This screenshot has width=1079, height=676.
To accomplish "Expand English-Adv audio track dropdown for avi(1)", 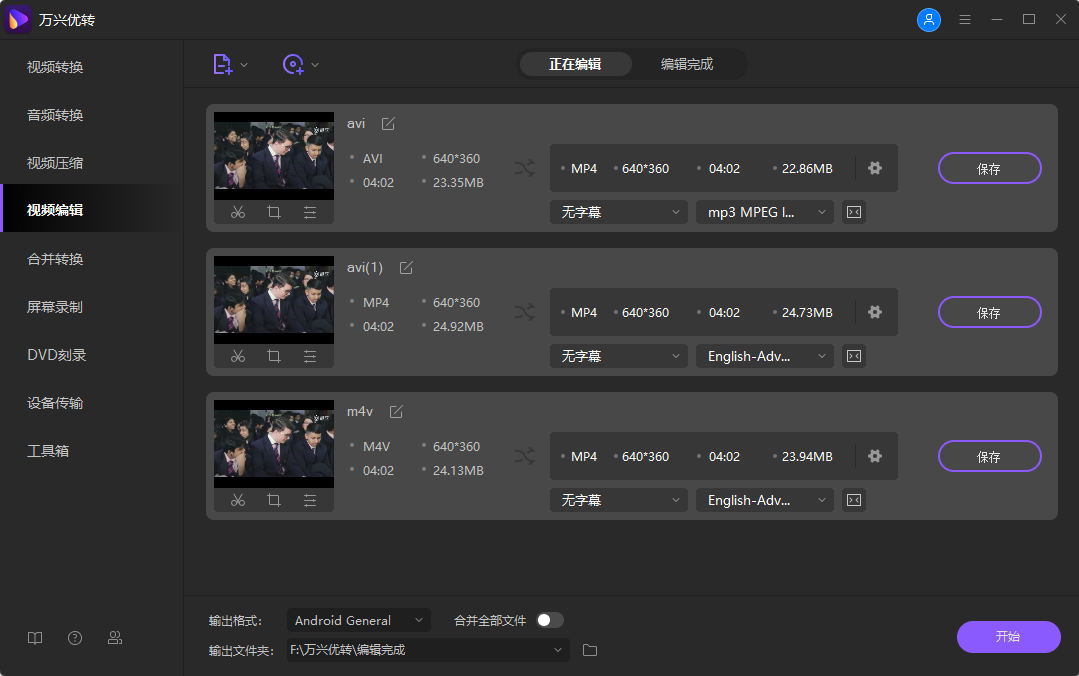I will pos(764,356).
